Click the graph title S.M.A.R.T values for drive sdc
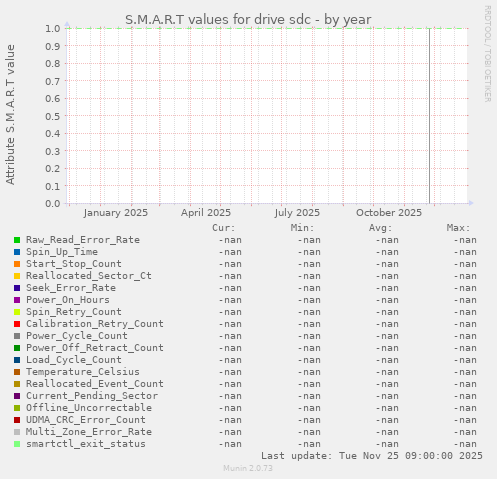The width and height of the screenshot is (497, 479). pos(248,20)
